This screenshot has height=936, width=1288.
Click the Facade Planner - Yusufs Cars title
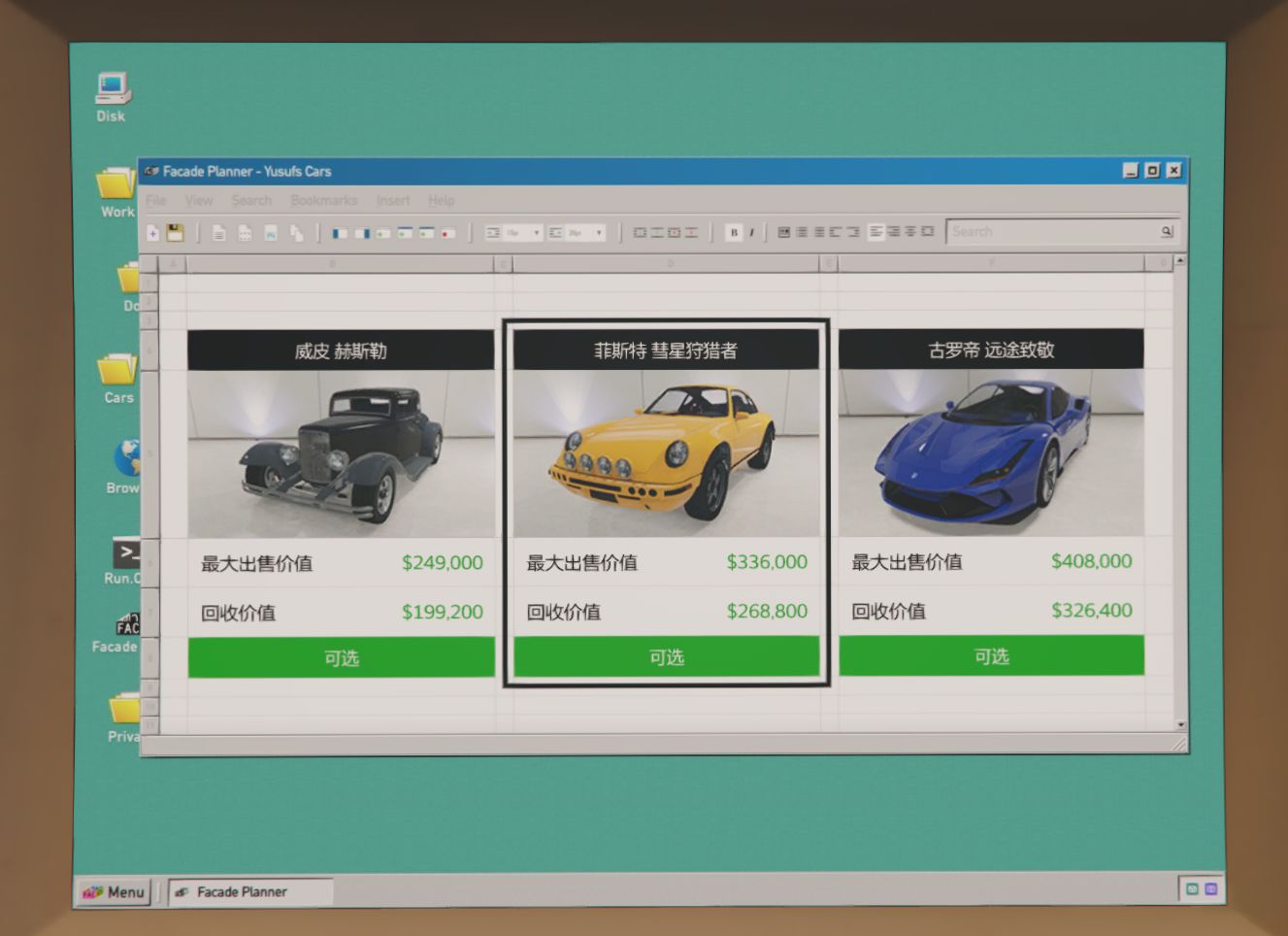click(247, 171)
